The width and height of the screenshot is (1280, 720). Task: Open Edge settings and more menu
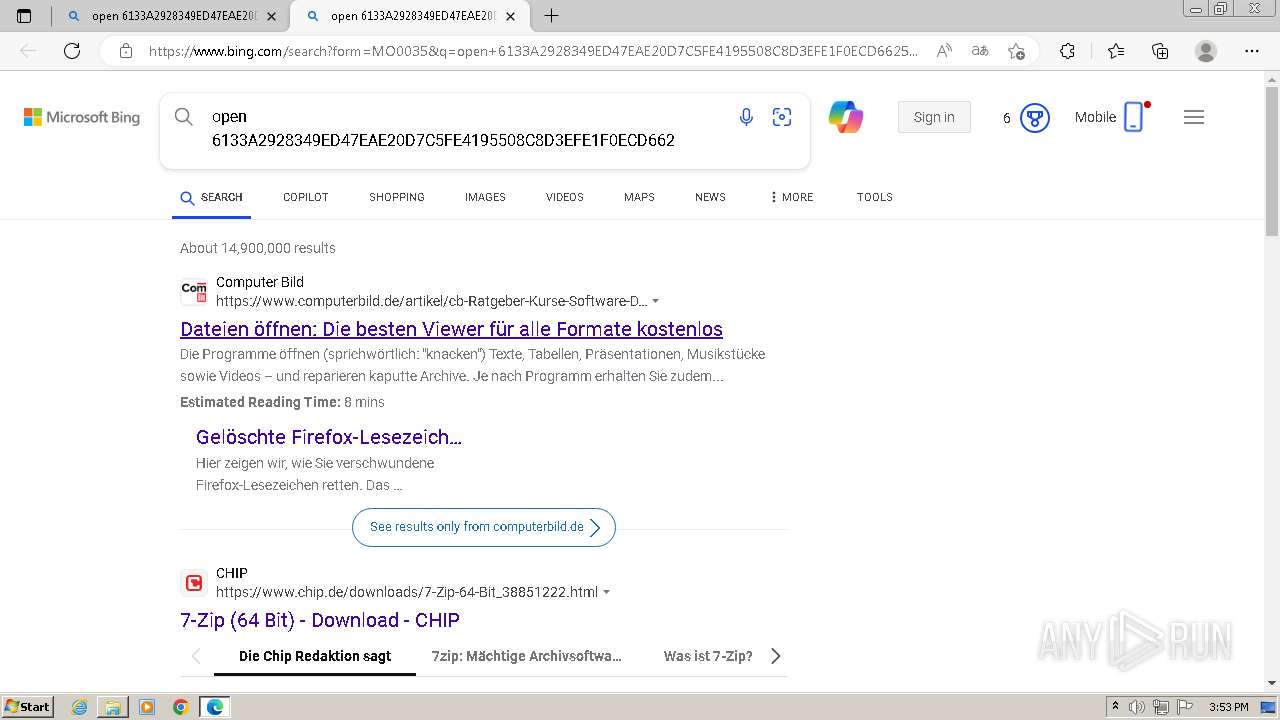click(1252, 51)
